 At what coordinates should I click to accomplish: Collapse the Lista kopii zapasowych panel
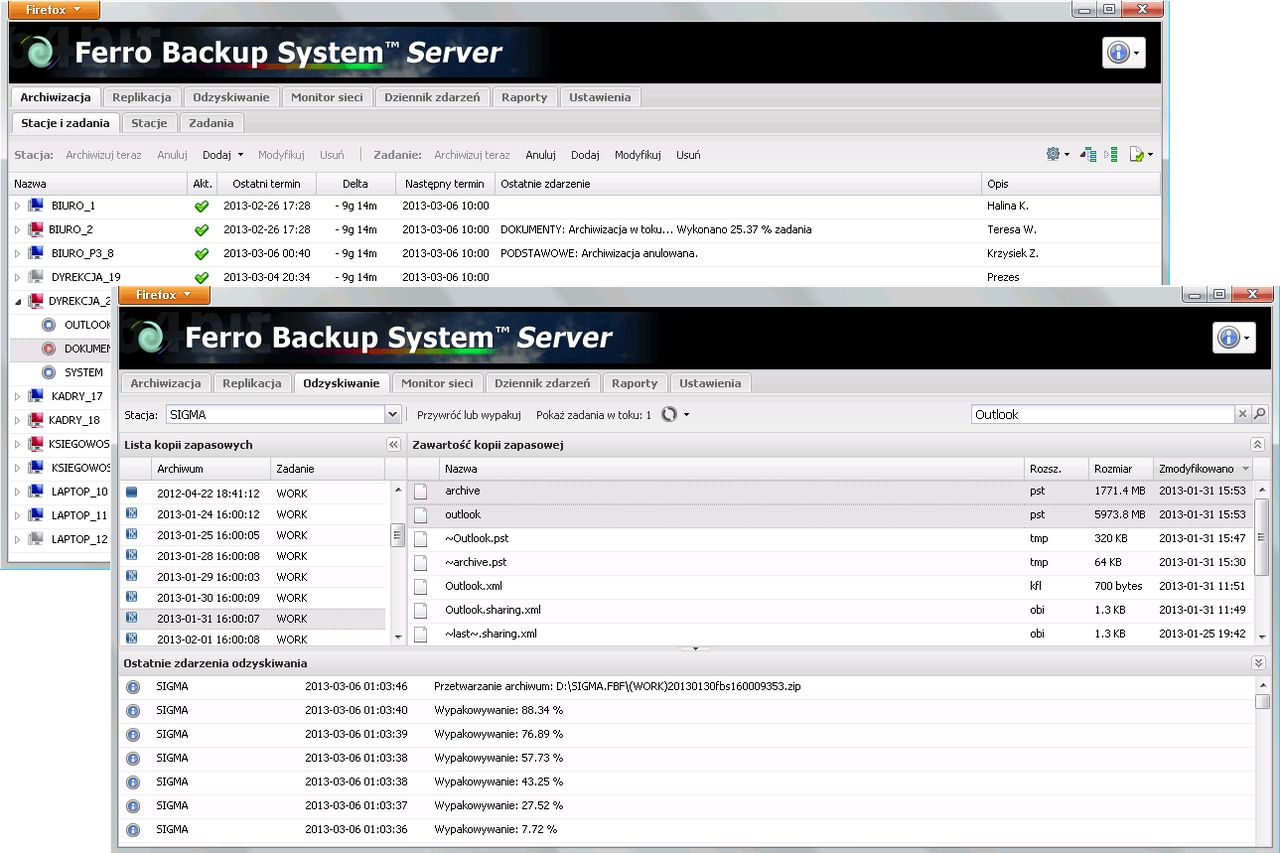[393, 445]
